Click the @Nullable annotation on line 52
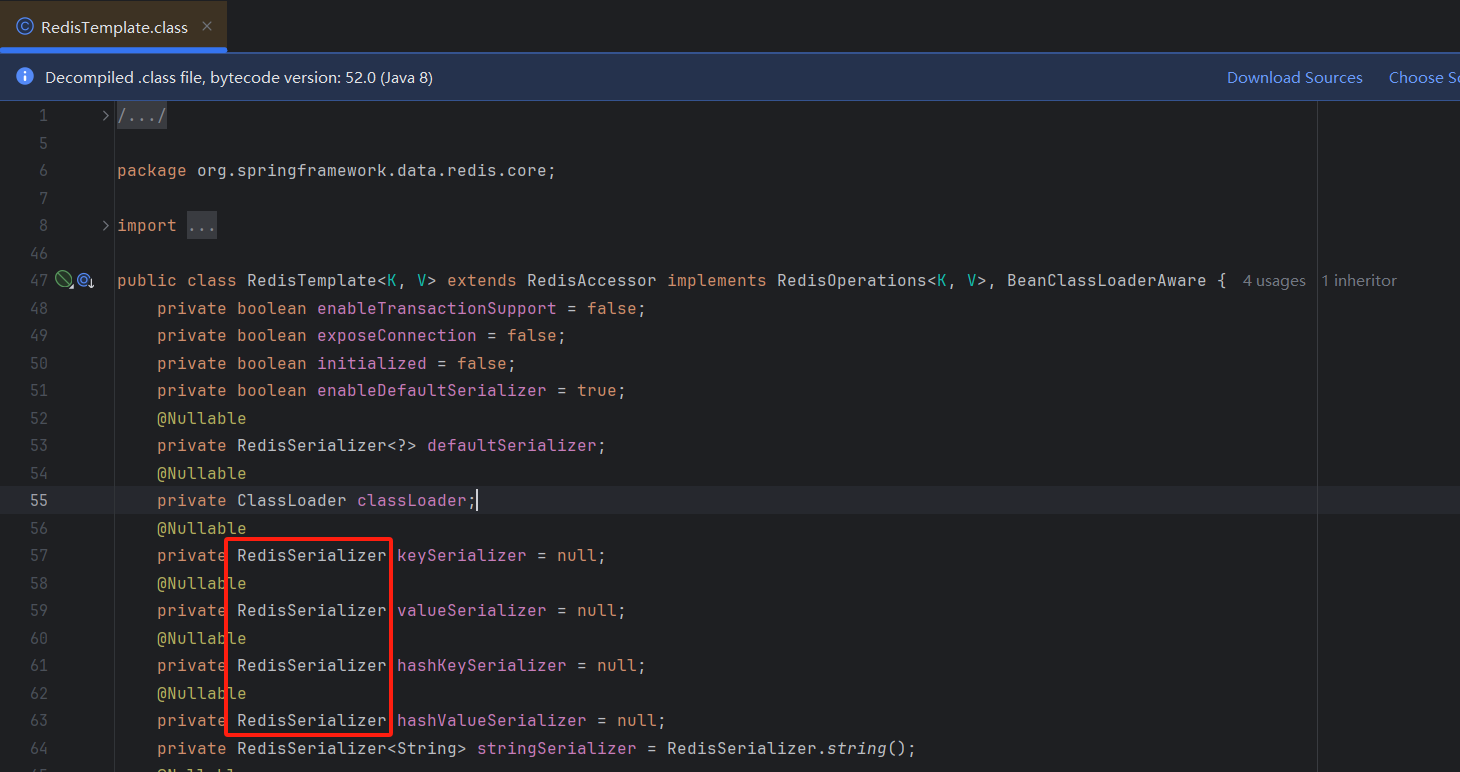Viewport: 1460px width, 772px height. 201,418
